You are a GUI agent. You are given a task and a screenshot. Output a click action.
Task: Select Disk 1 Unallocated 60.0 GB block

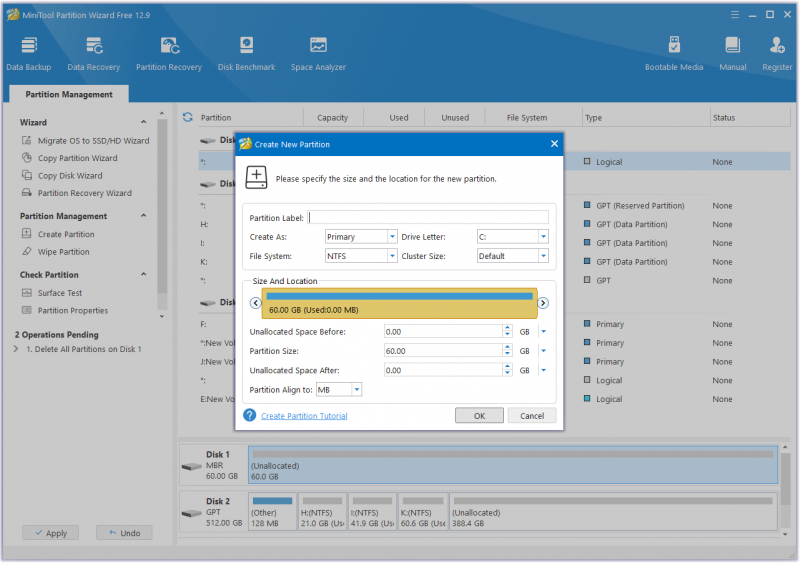pos(513,465)
